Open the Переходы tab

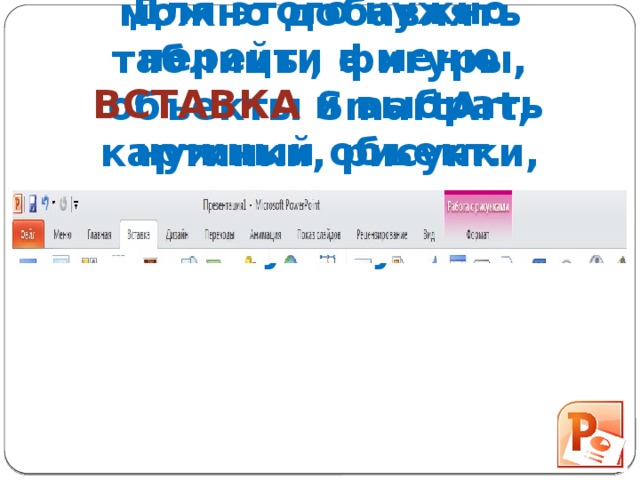tap(219, 235)
